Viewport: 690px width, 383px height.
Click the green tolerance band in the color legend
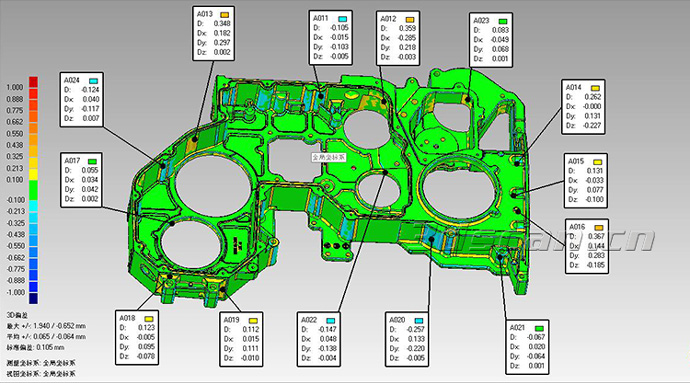[x=33, y=190]
